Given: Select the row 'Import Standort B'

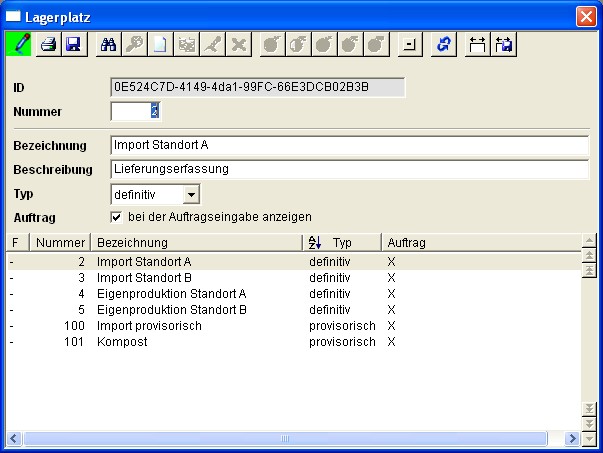Looking at the screenshot, I should (294, 278).
